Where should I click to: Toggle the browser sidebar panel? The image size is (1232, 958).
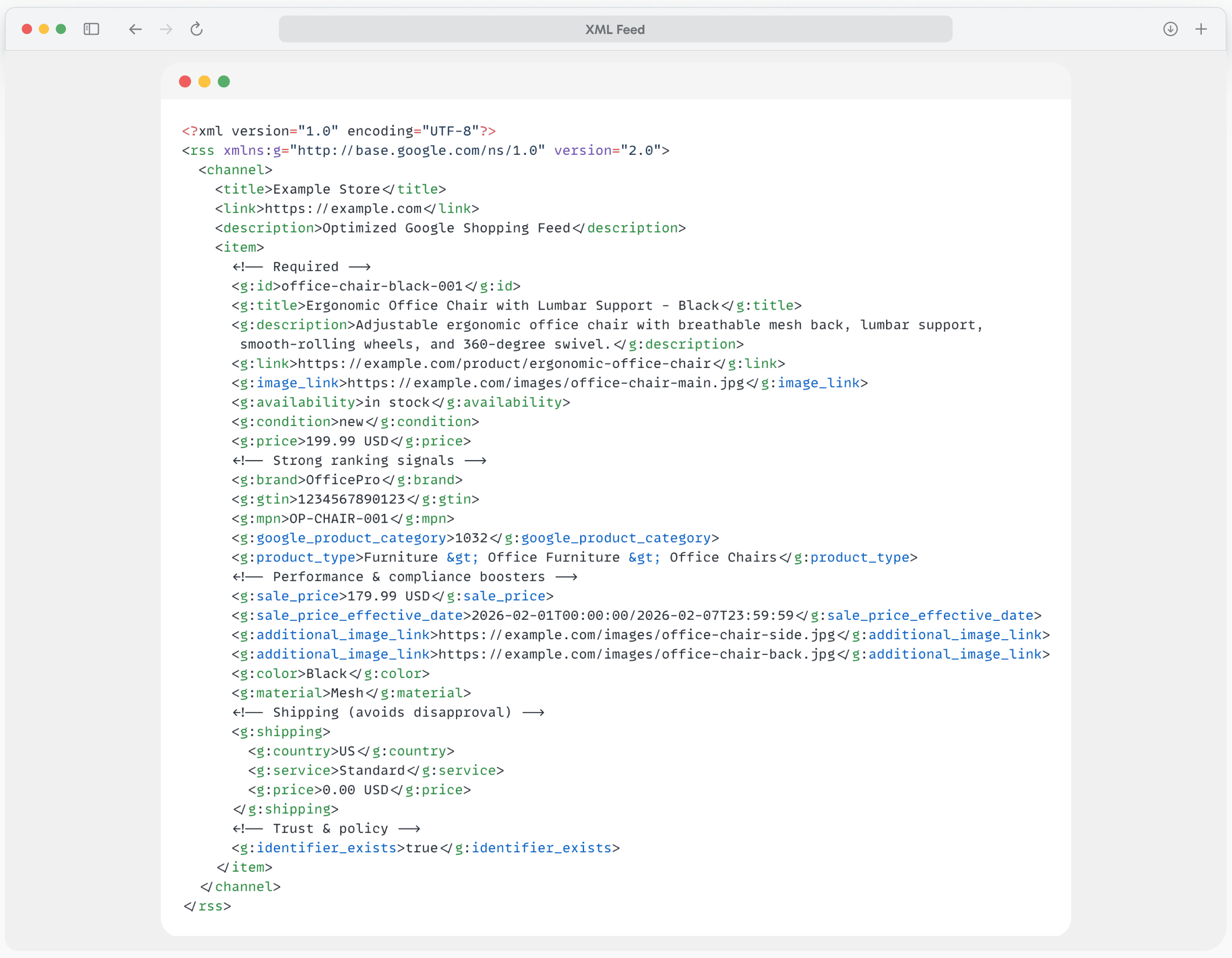(91, 29)
